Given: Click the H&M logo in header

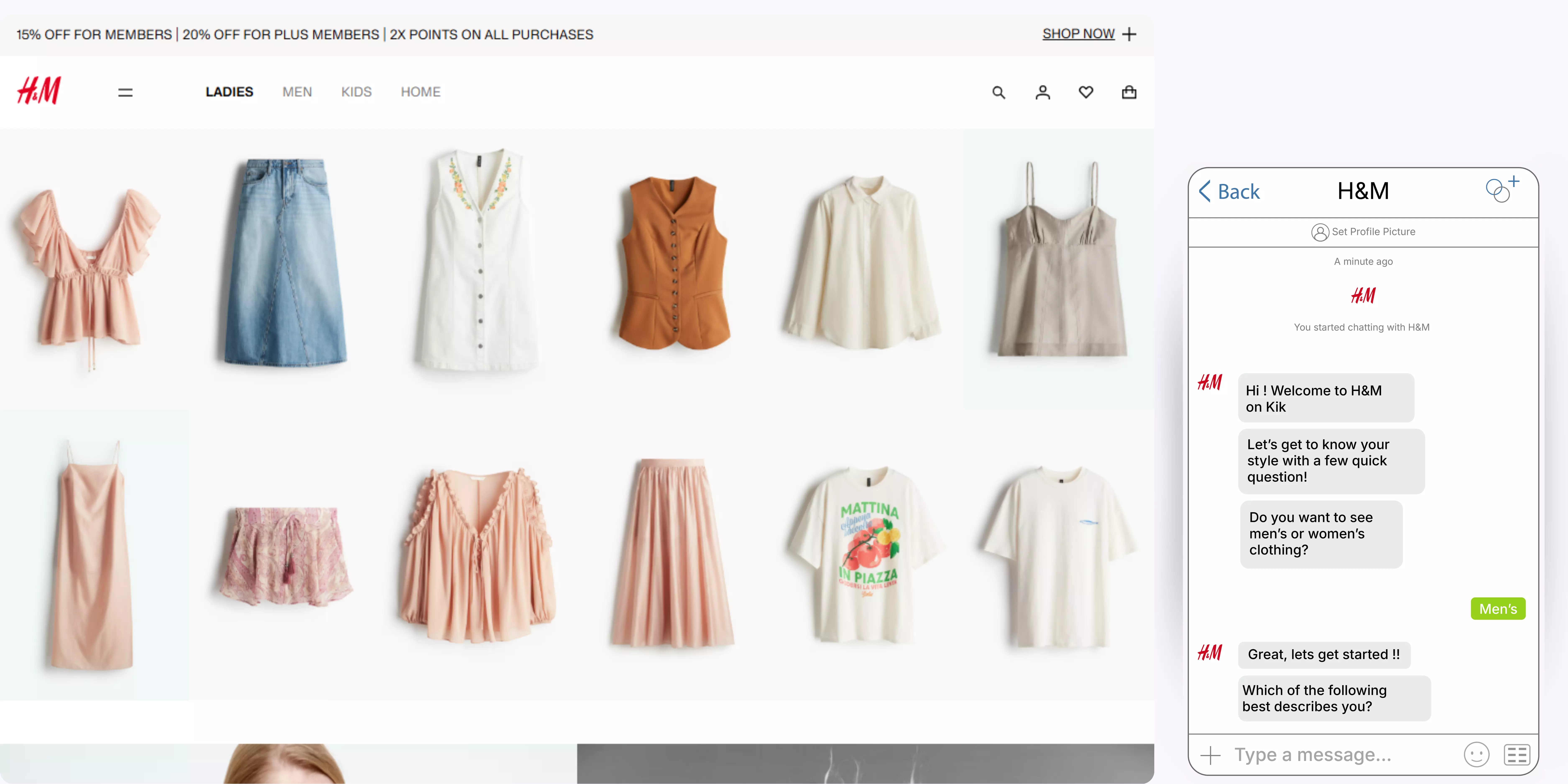Looking at the screenshot, I should coord(39,91).
